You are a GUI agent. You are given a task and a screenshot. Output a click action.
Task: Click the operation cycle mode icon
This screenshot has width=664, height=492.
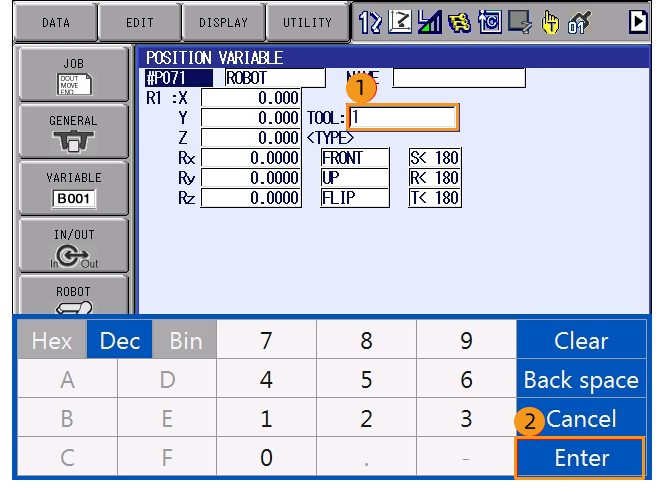click(489, 22)
